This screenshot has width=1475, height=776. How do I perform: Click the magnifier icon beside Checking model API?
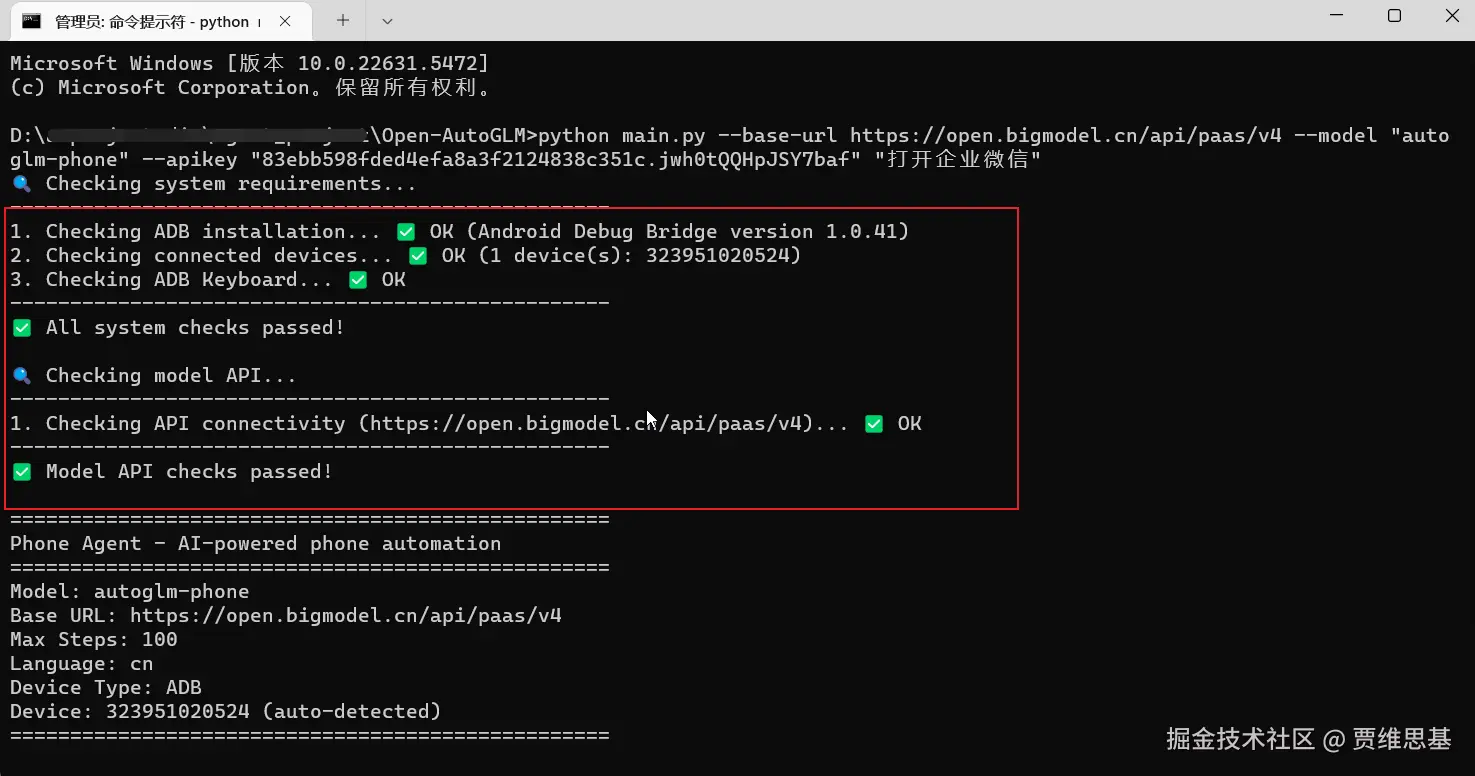click(x=21, y=376)
